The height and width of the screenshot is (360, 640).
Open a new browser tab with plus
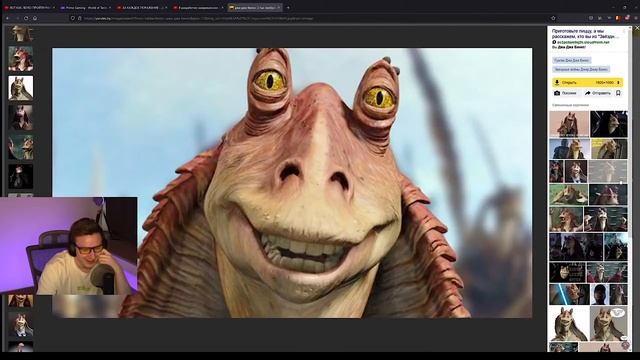288,7
